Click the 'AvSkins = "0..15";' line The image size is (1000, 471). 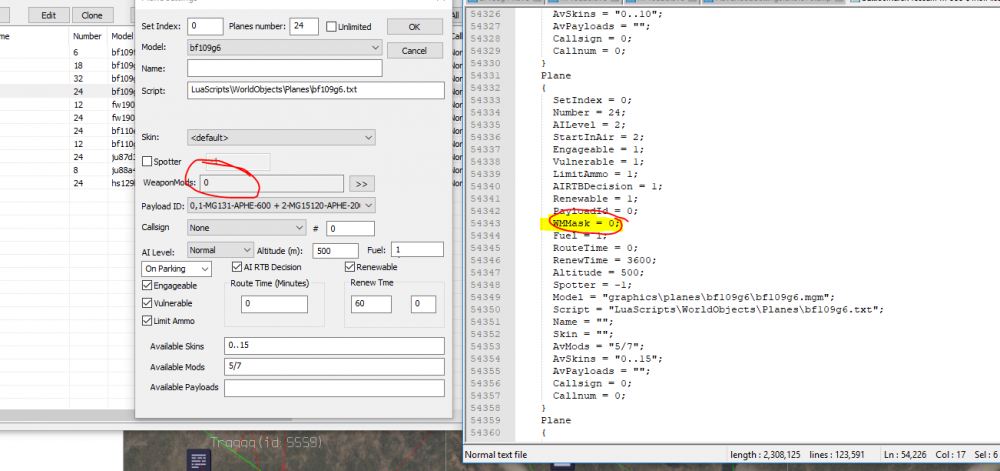click(608, 359)
